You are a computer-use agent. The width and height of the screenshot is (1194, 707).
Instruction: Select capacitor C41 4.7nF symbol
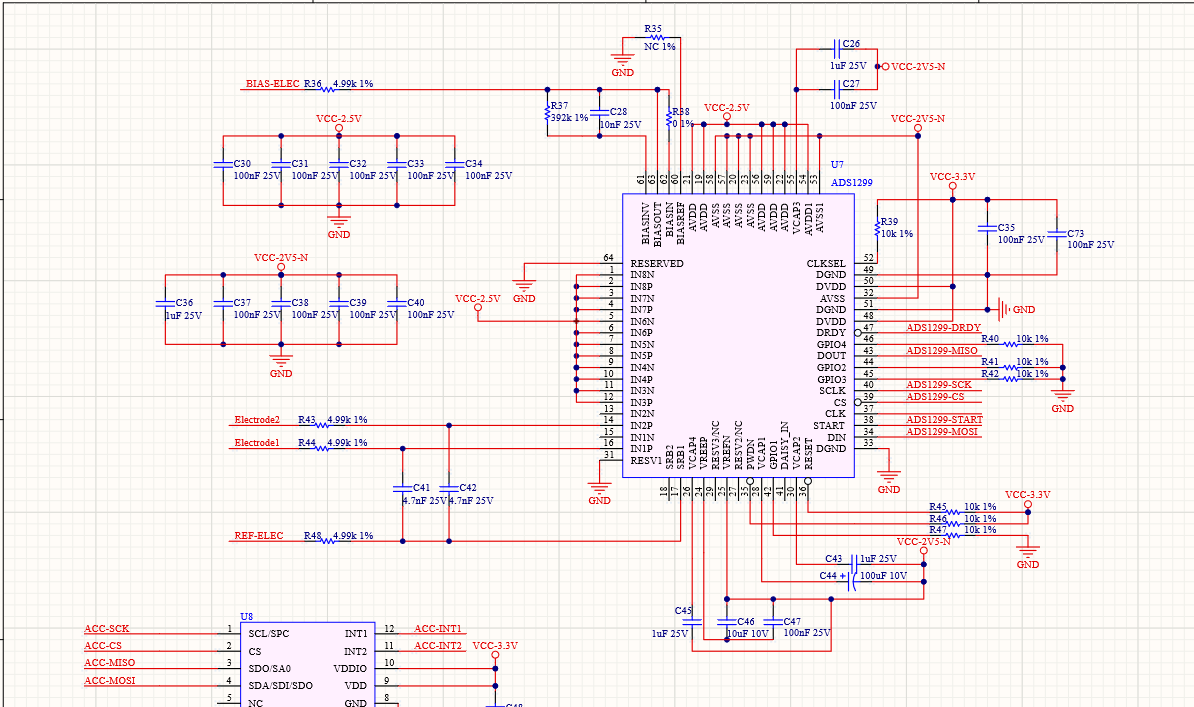tap(402, 488)
